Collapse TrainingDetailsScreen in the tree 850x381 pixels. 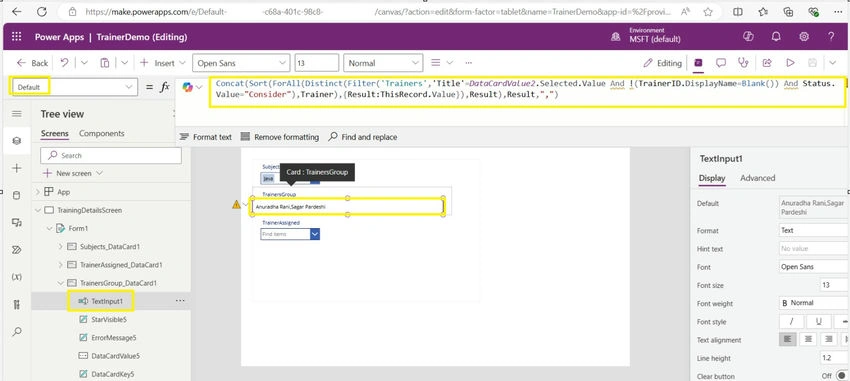[38, 210]
